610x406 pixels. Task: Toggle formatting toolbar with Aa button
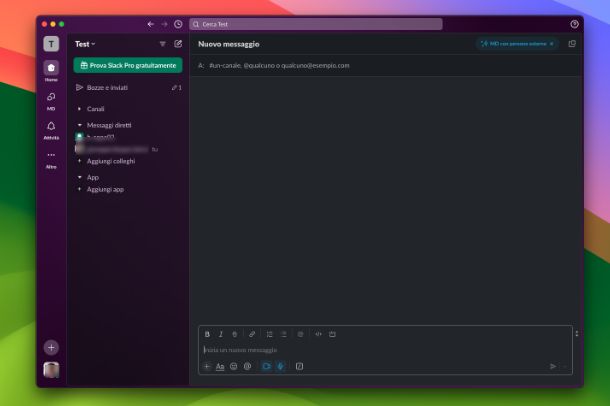click(220, 366)
